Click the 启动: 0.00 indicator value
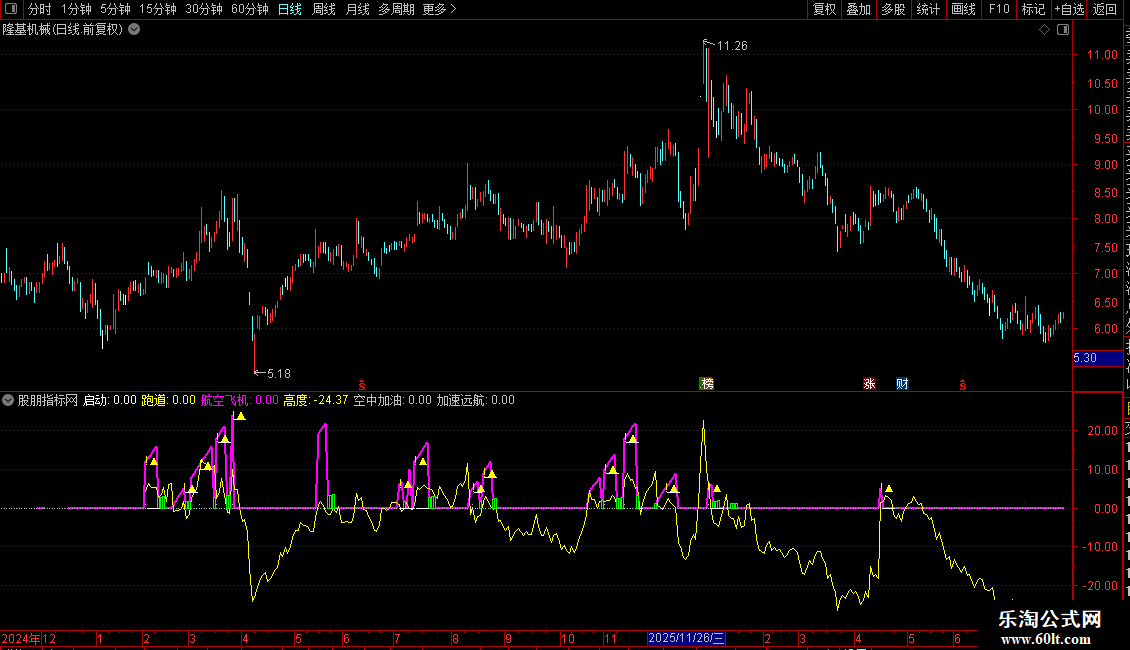 (110, 400)
